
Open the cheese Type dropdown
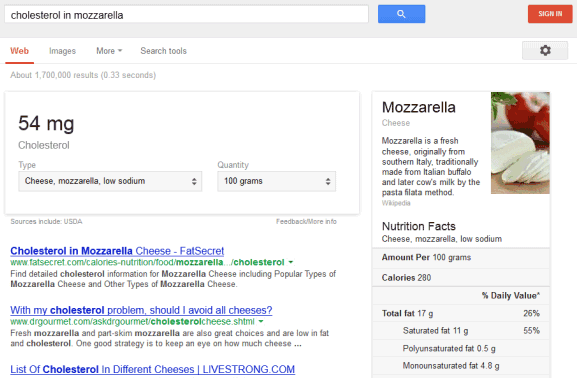[110, 181]
